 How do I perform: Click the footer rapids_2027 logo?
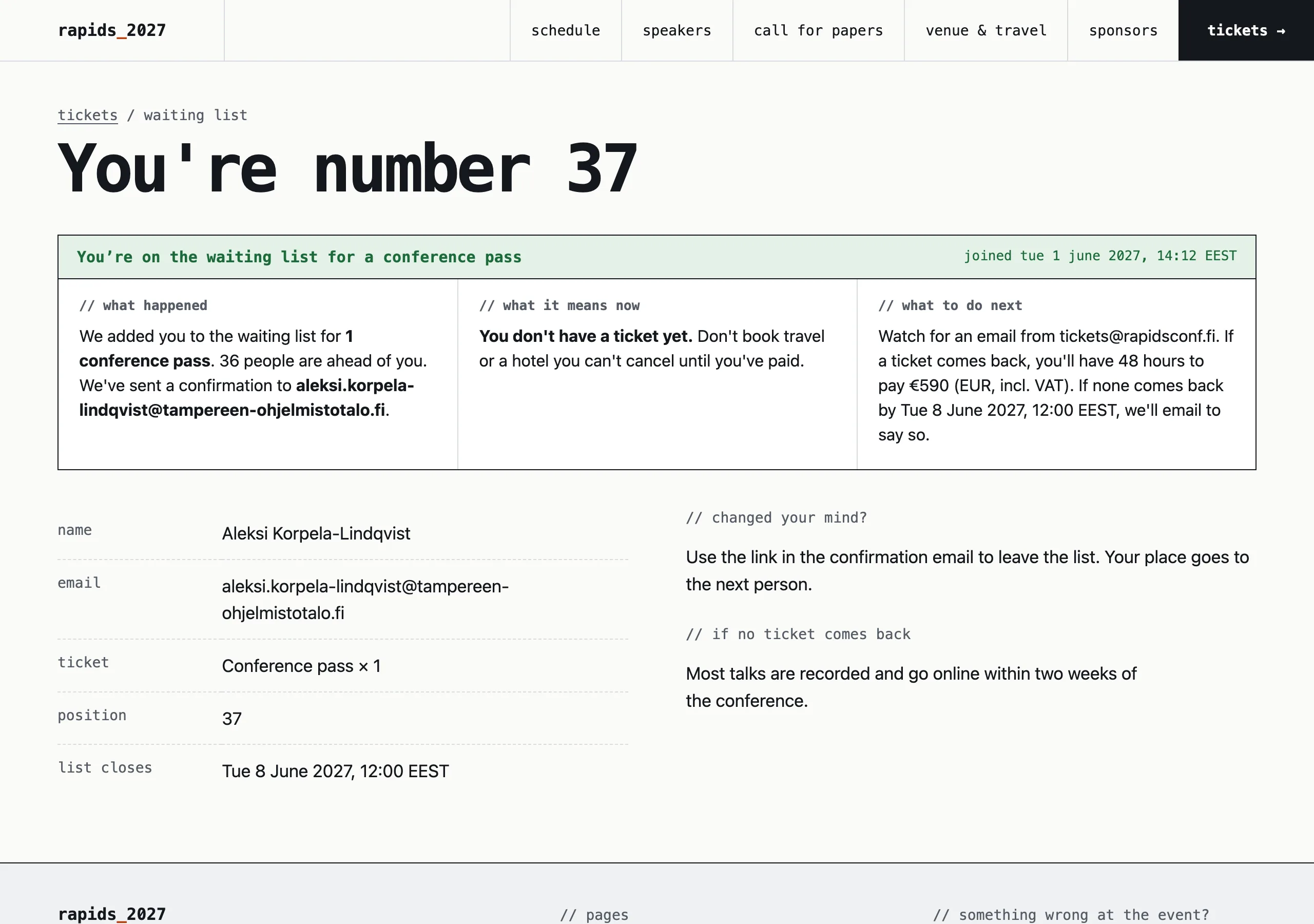(112, 914)
